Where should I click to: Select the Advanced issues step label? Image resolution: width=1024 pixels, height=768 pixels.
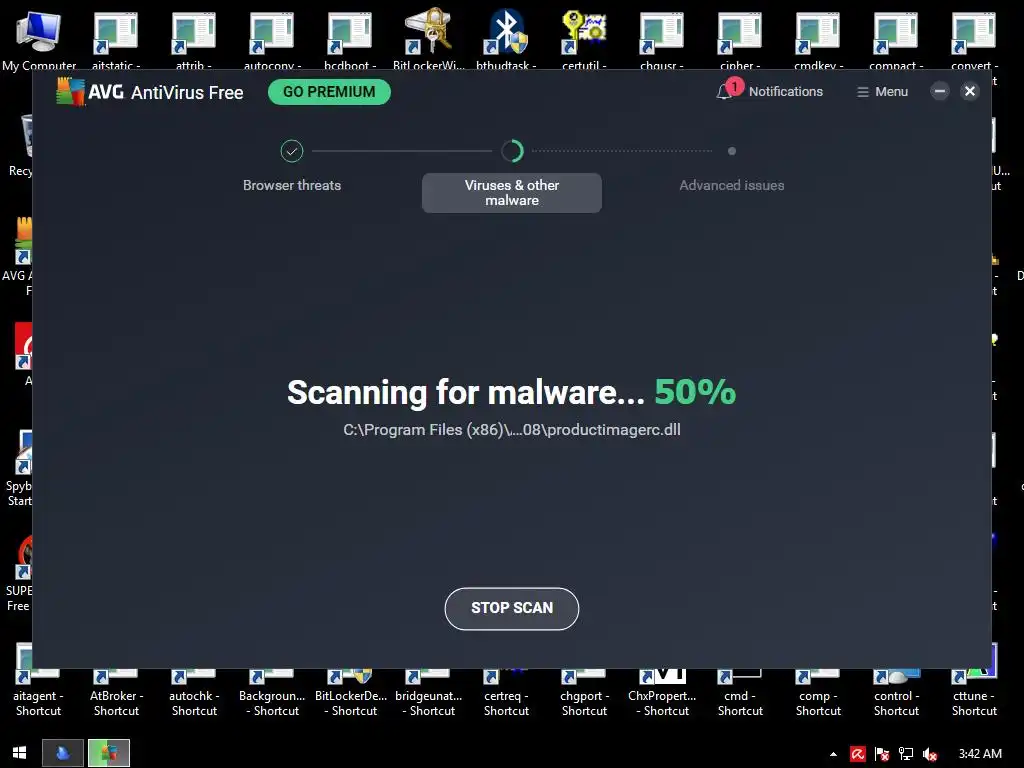pos(731,185)
